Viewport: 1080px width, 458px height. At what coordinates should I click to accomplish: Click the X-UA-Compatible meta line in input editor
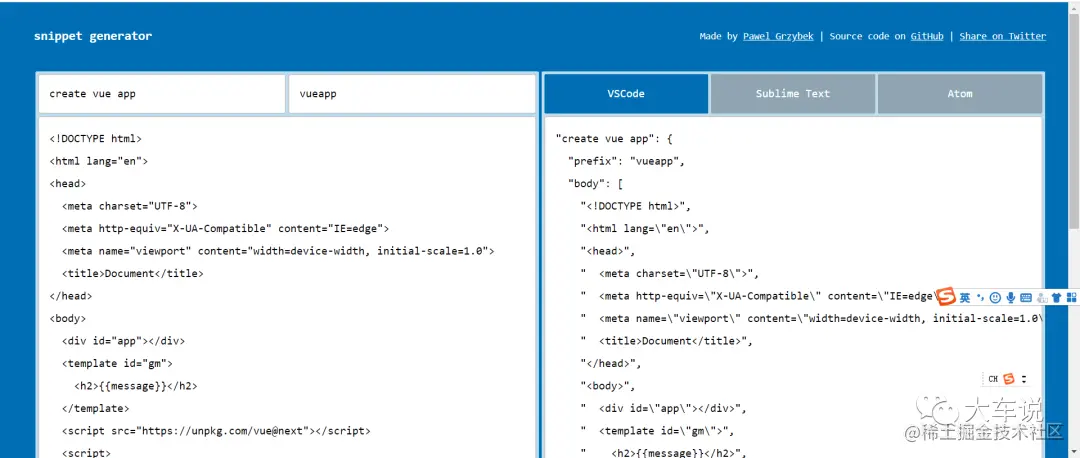[225, 229]
